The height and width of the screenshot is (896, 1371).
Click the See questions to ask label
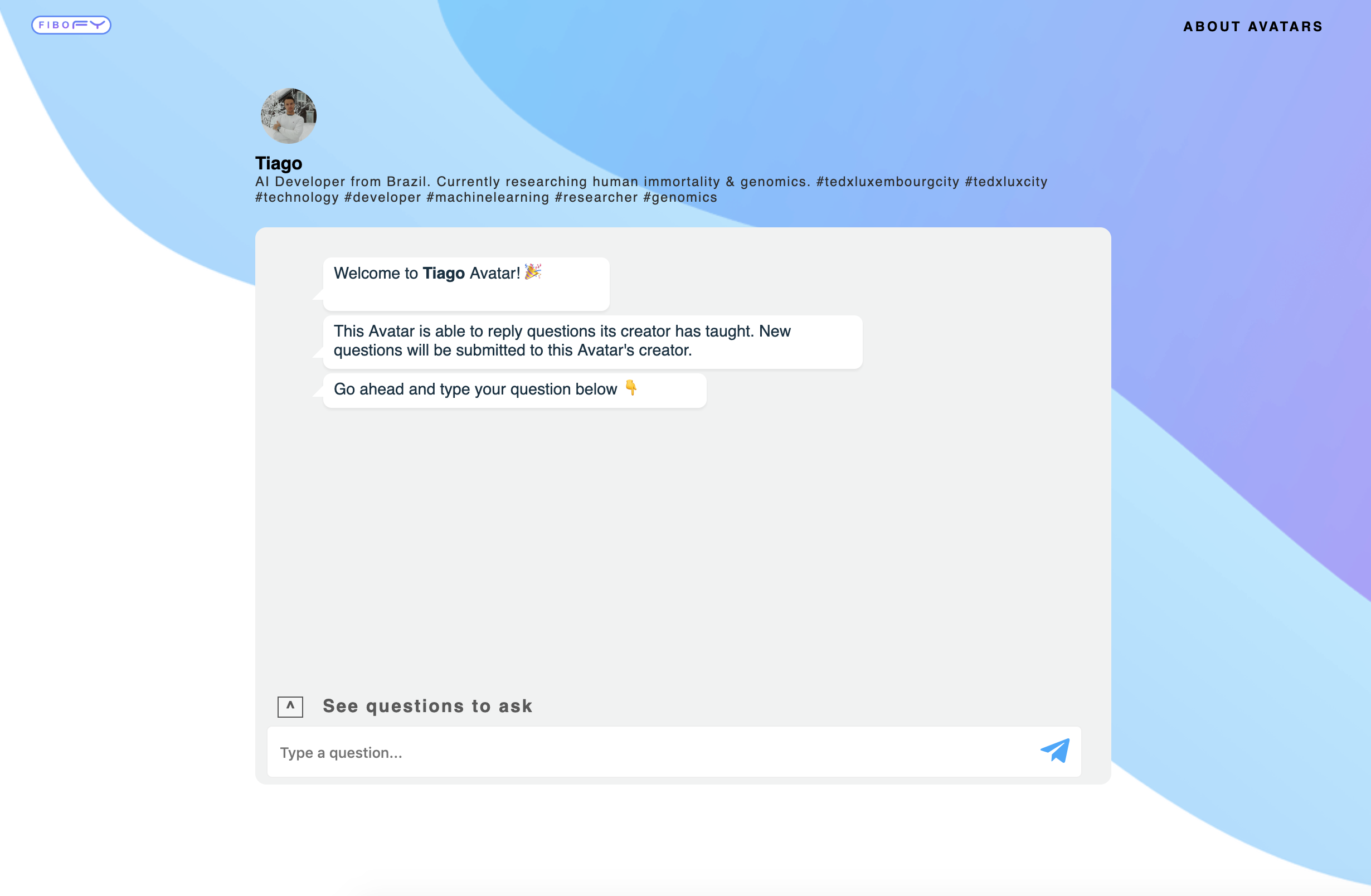point(427,706)
